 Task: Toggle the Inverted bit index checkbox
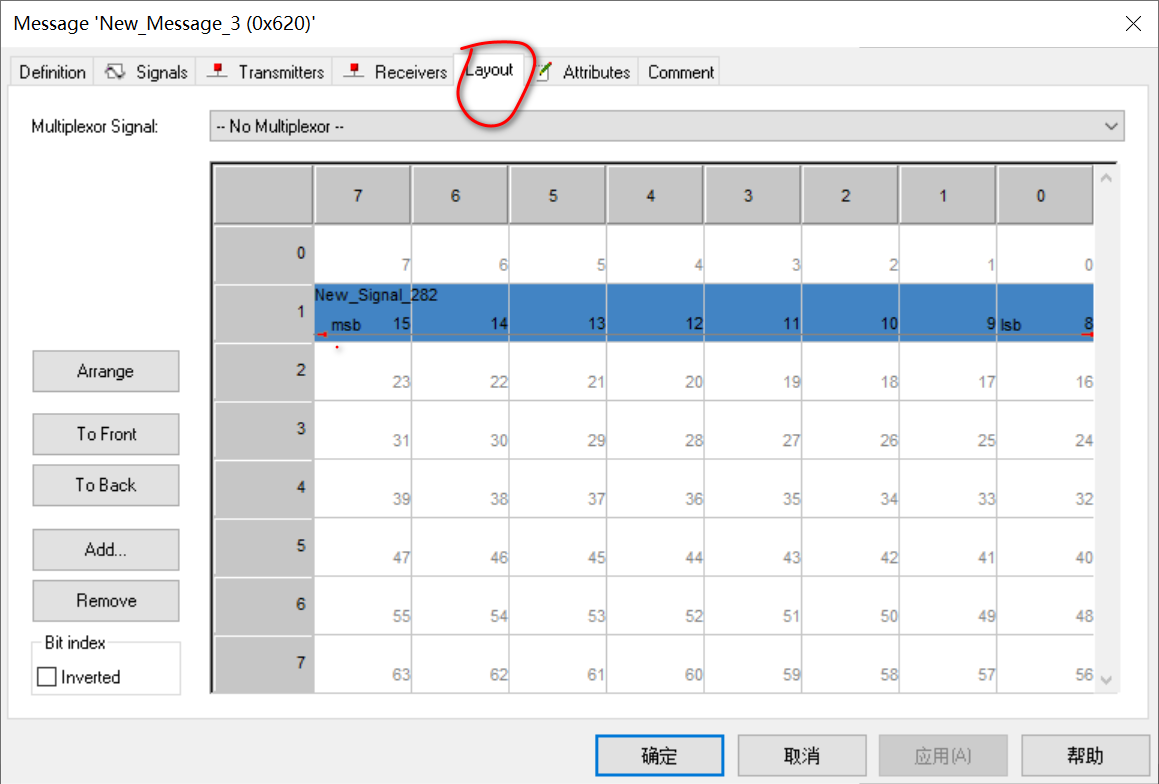tap(47, 677)
